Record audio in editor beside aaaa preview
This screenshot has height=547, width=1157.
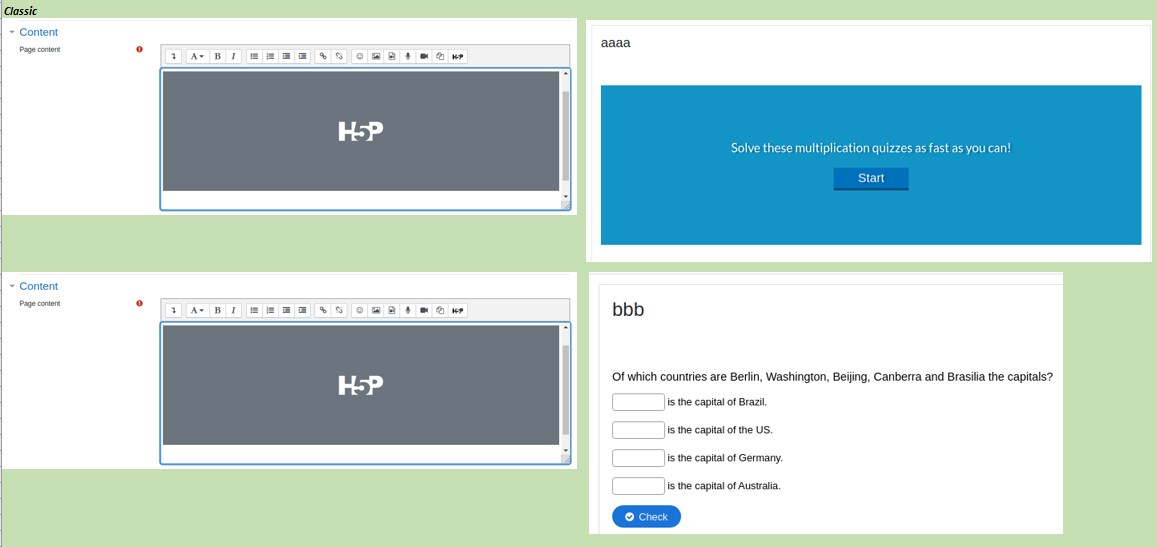coord(408,56)
